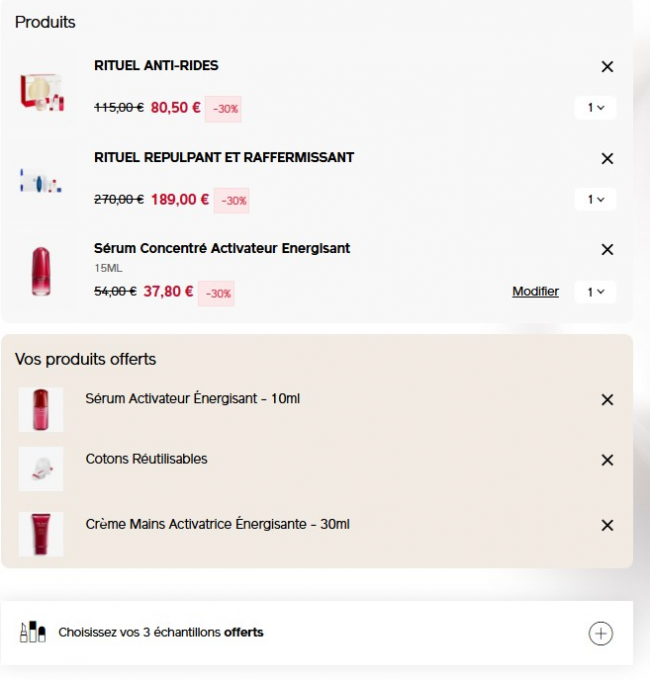
Task: Click the plus icon for free samples
Action: [600, 633]
